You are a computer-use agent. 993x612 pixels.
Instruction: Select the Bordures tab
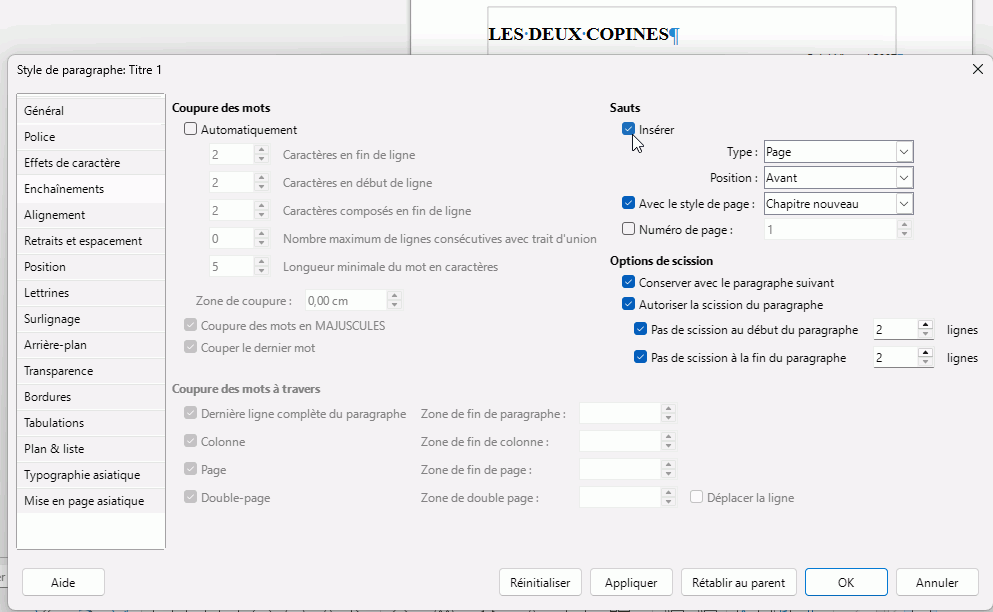(47, 397)
